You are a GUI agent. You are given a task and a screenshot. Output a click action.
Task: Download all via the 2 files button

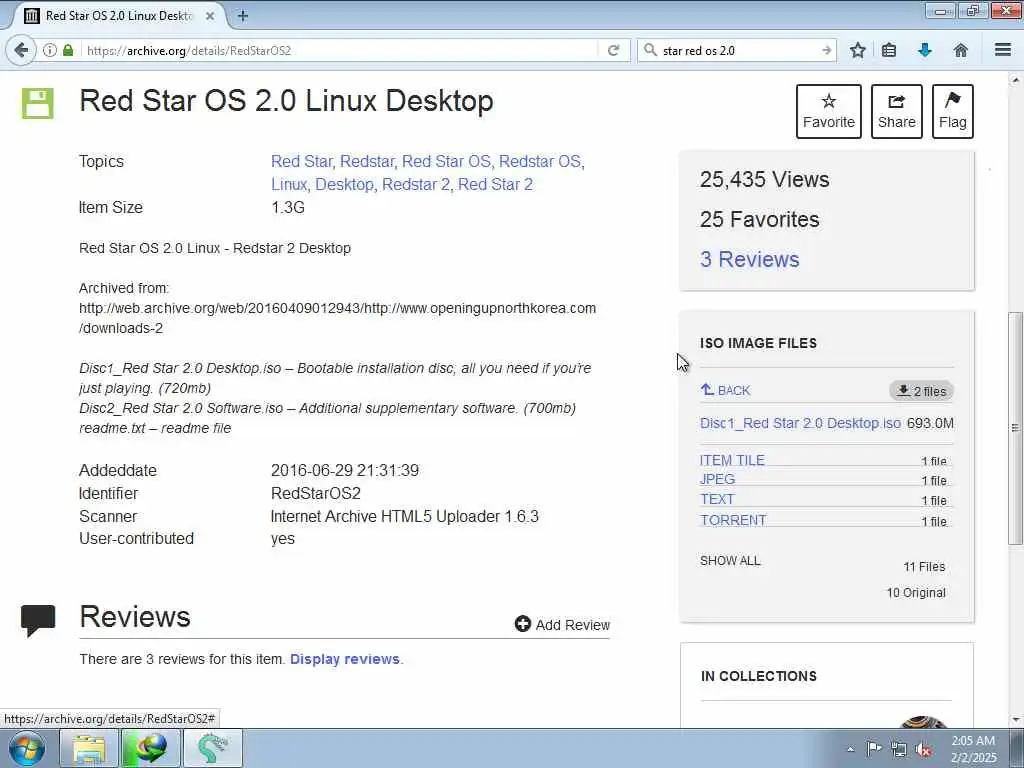point(921,391)
